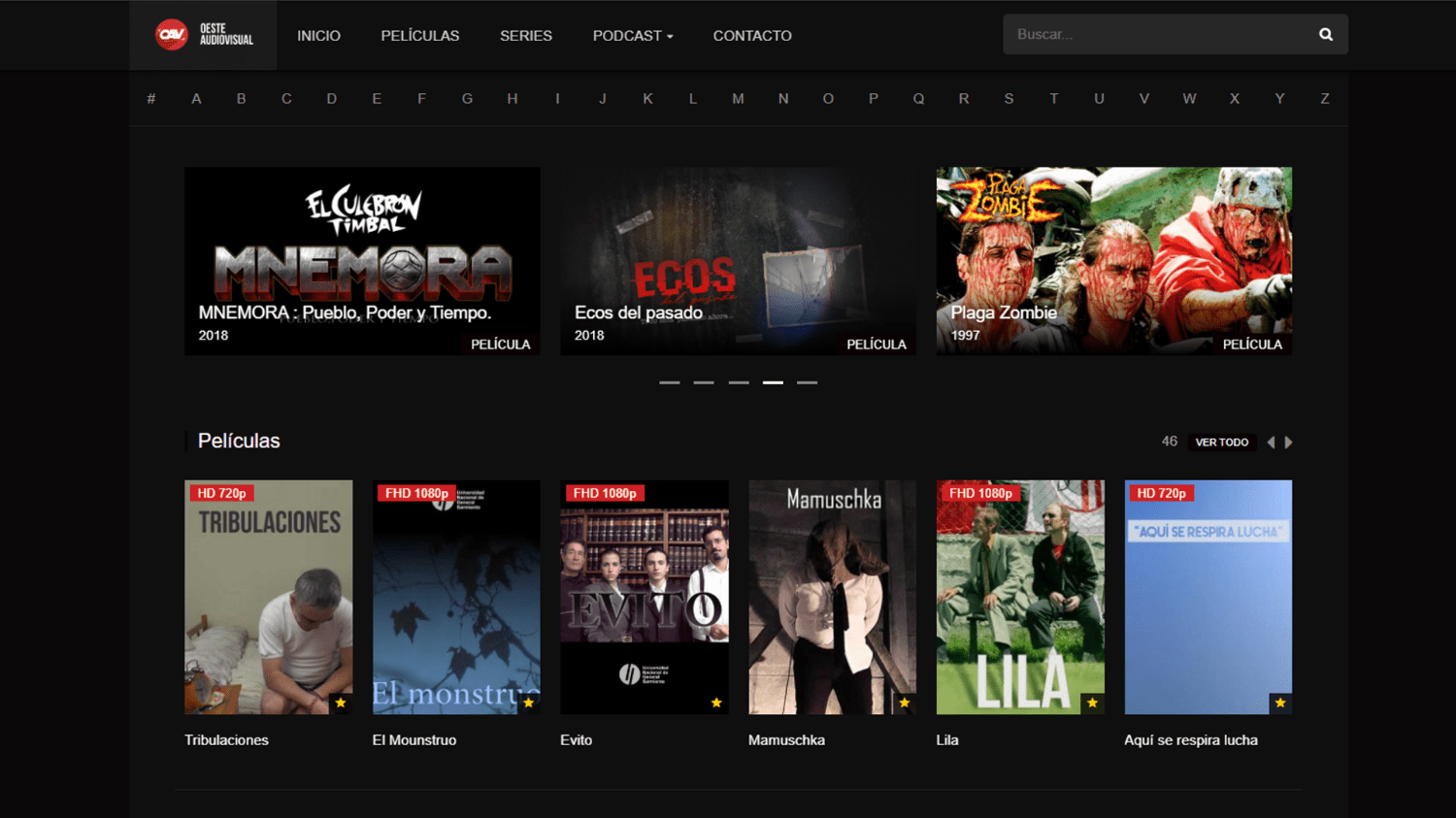This screenshot has width=1456, height=818.
Task: Click the star on El Mounstruo poster
Action: [528, 703]
